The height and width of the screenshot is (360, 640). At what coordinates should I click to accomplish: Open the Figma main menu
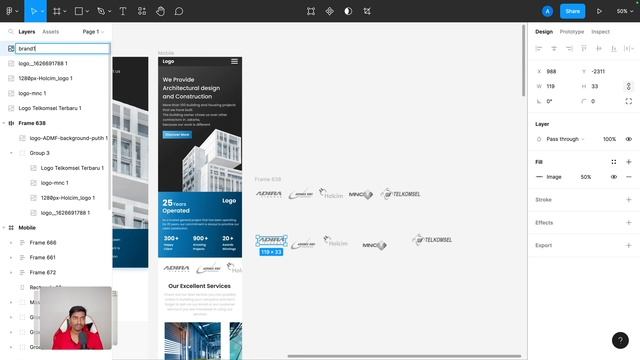pos(10,11)
